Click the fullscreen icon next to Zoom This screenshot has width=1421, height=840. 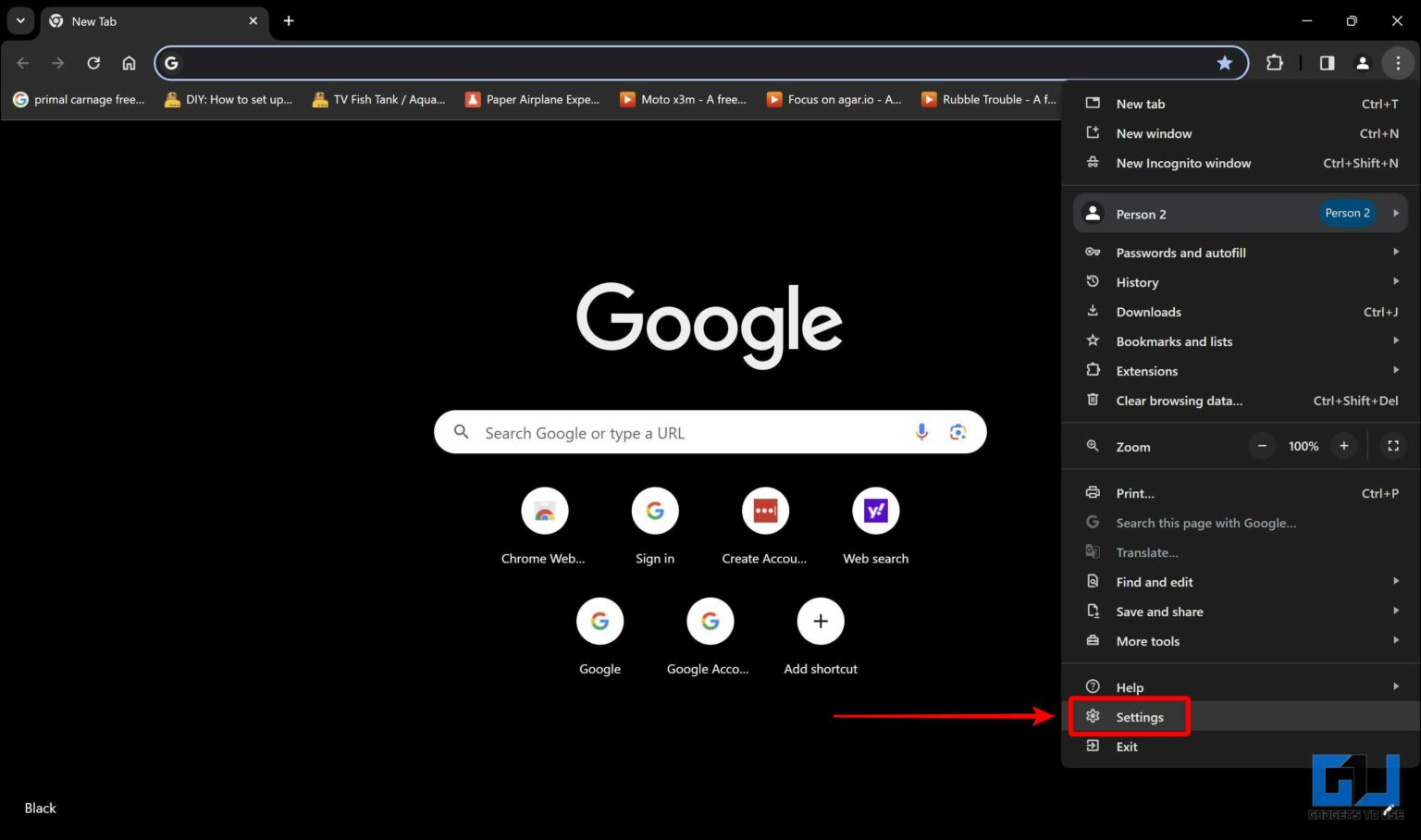(1392, 446)
